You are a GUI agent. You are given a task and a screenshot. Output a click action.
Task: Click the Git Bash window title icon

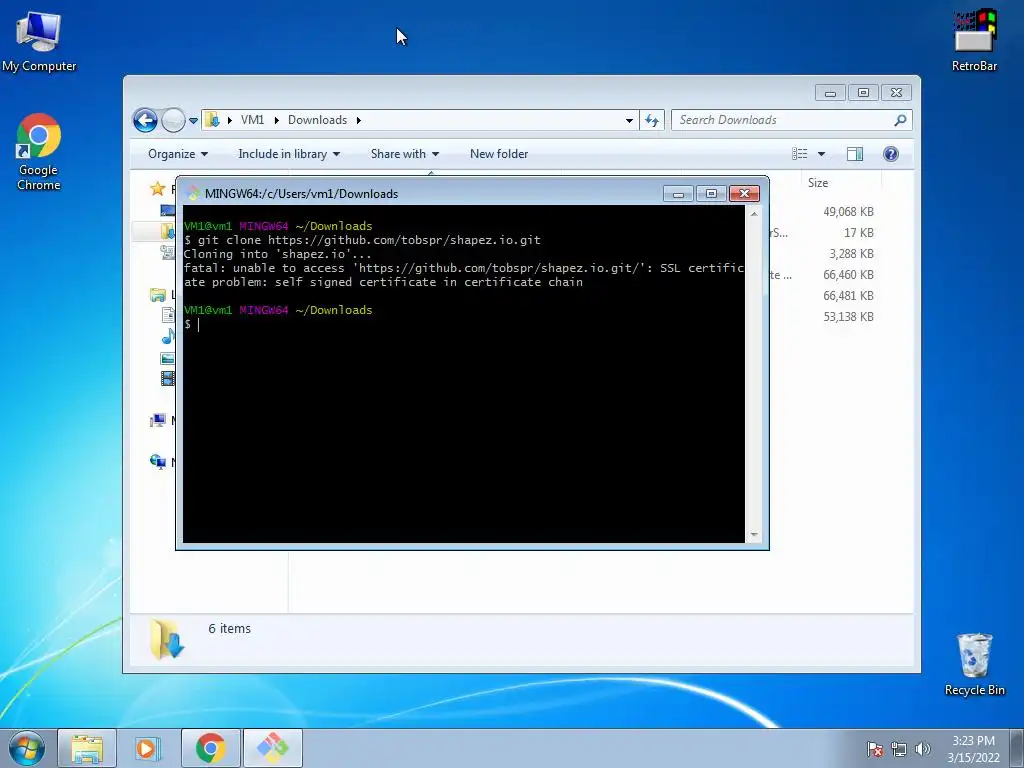point(193,193)
